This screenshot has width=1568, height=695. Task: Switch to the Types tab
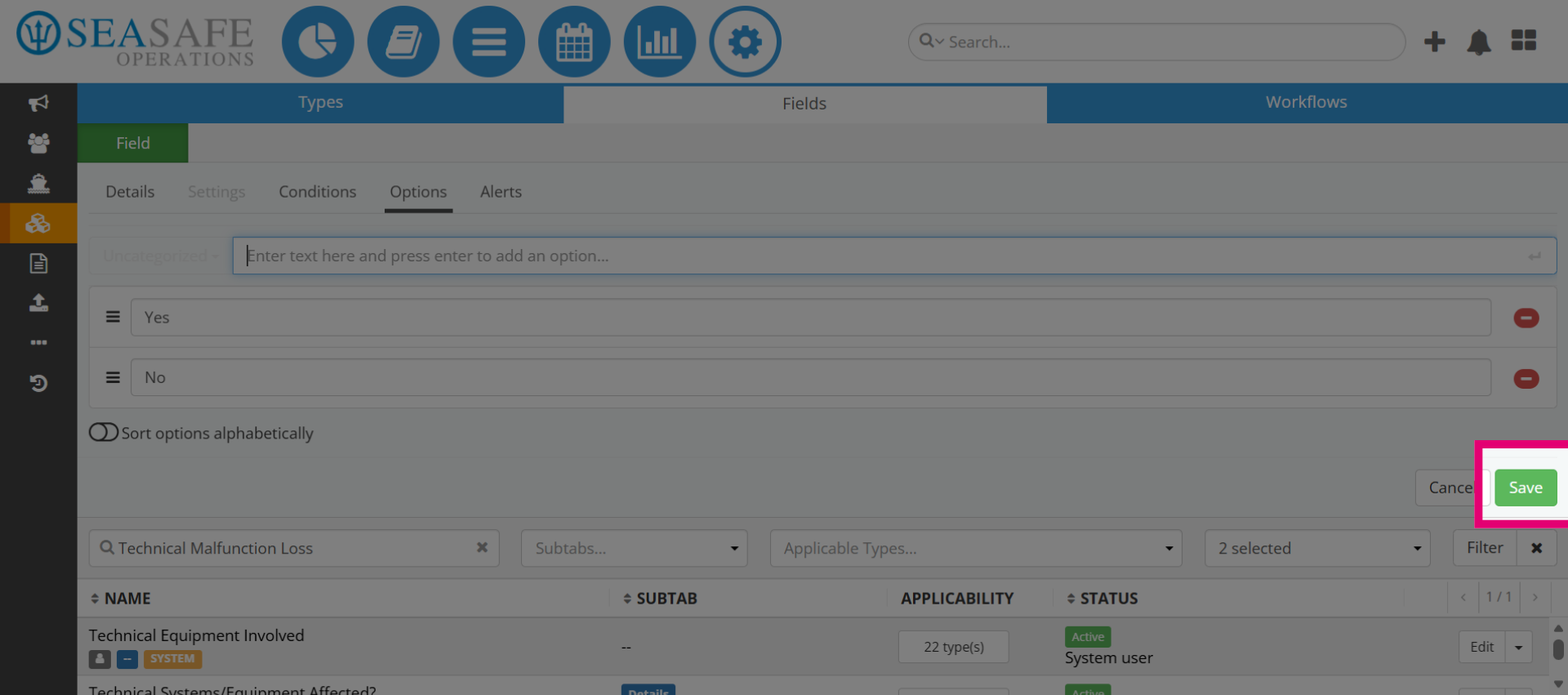pos(320,103)
